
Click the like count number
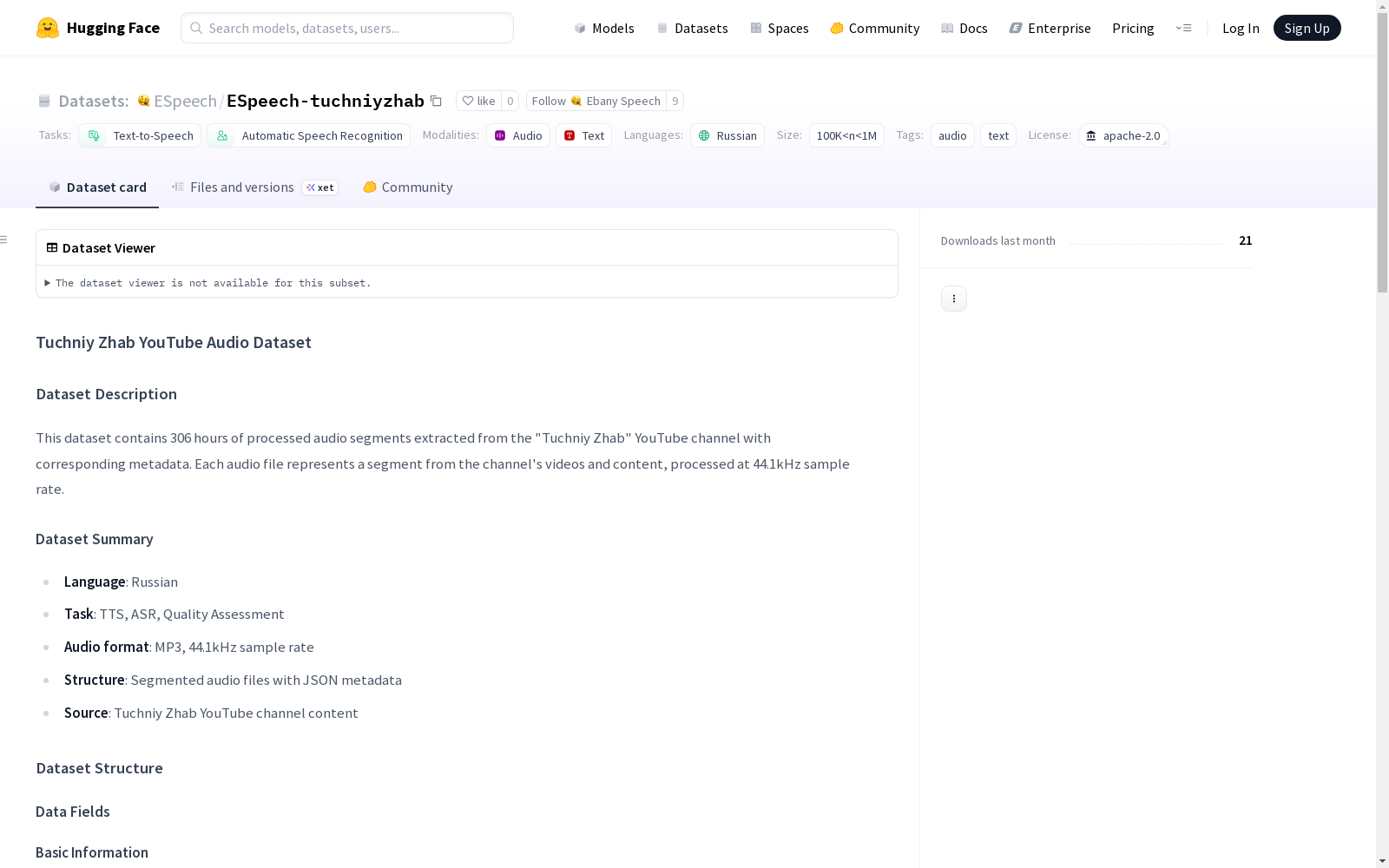510,101
